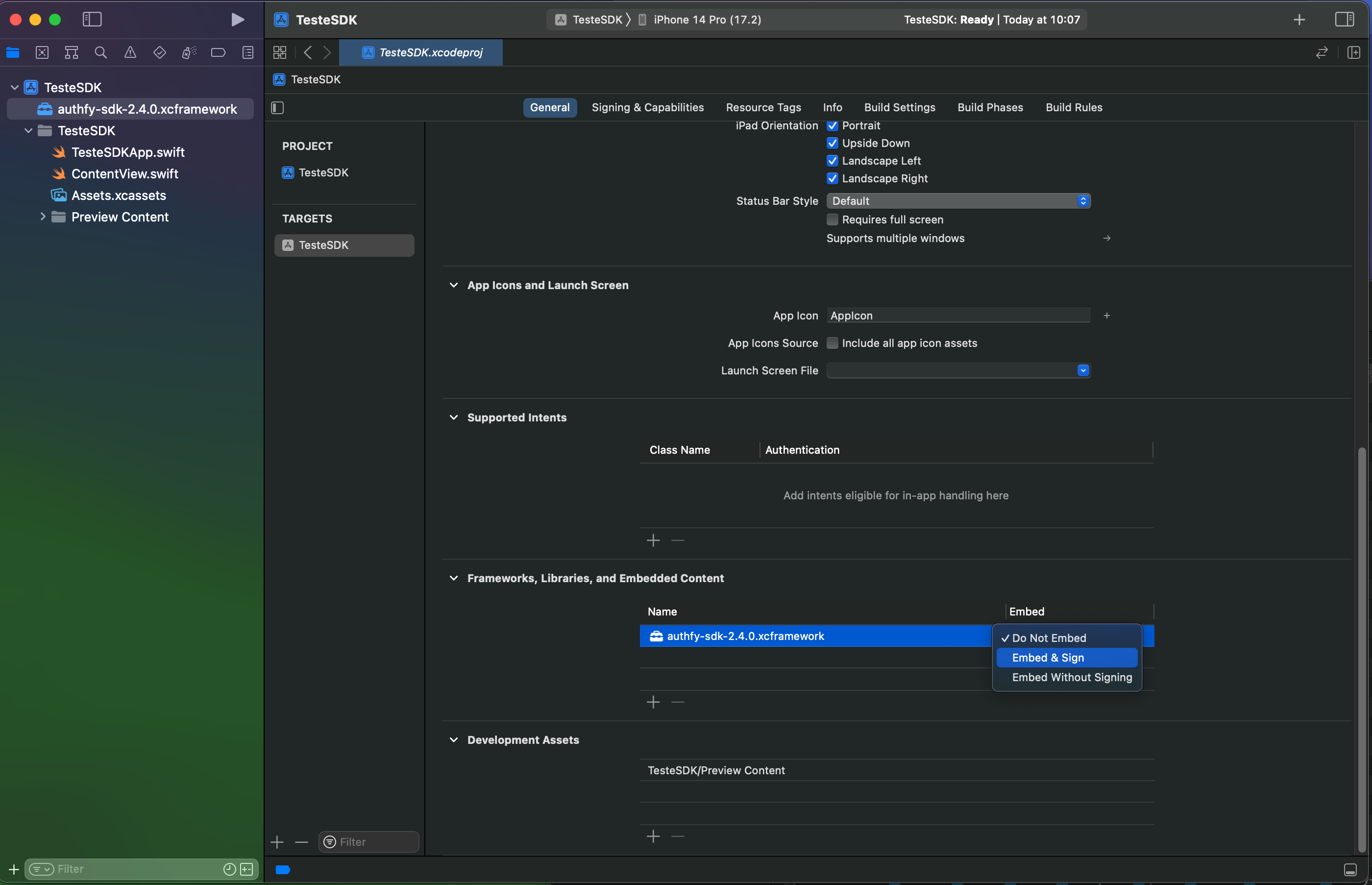Image resolution: width=1372 pixels, height=885 pixels.
Task: Remove selected framework with minus button
Action: coord(678,702)
